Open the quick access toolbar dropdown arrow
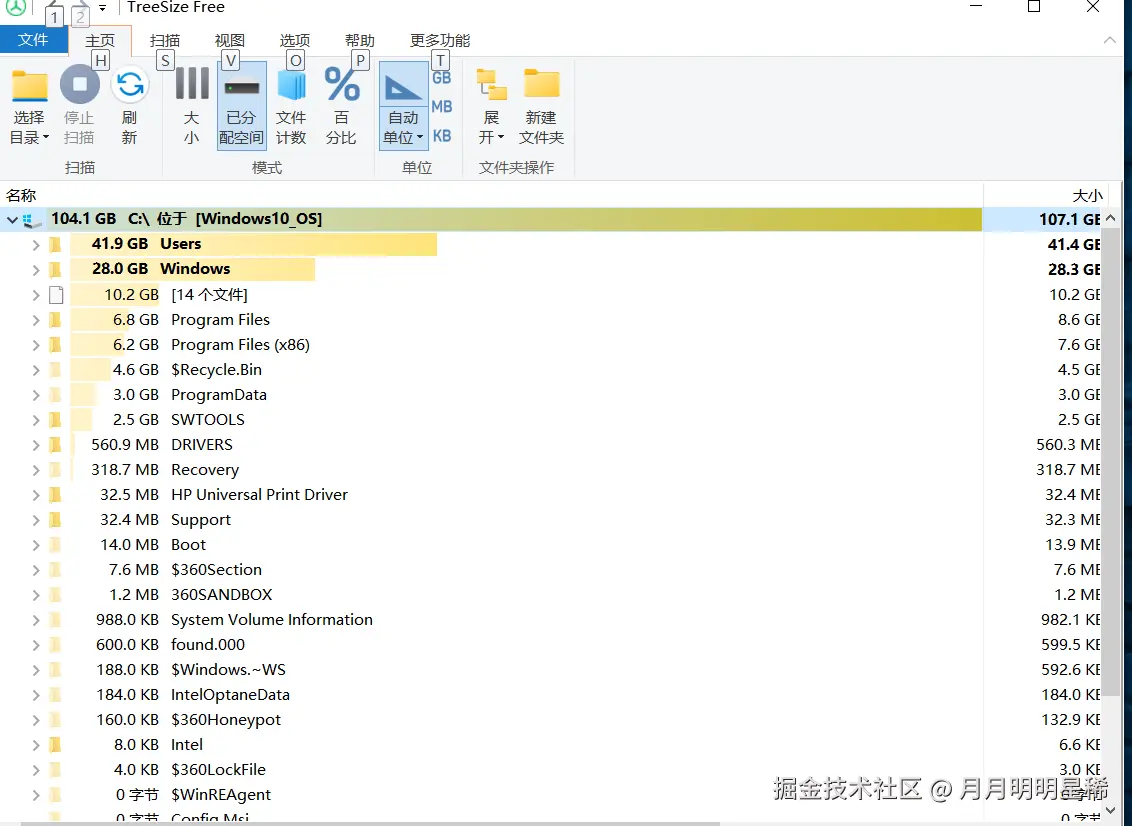 103,8
